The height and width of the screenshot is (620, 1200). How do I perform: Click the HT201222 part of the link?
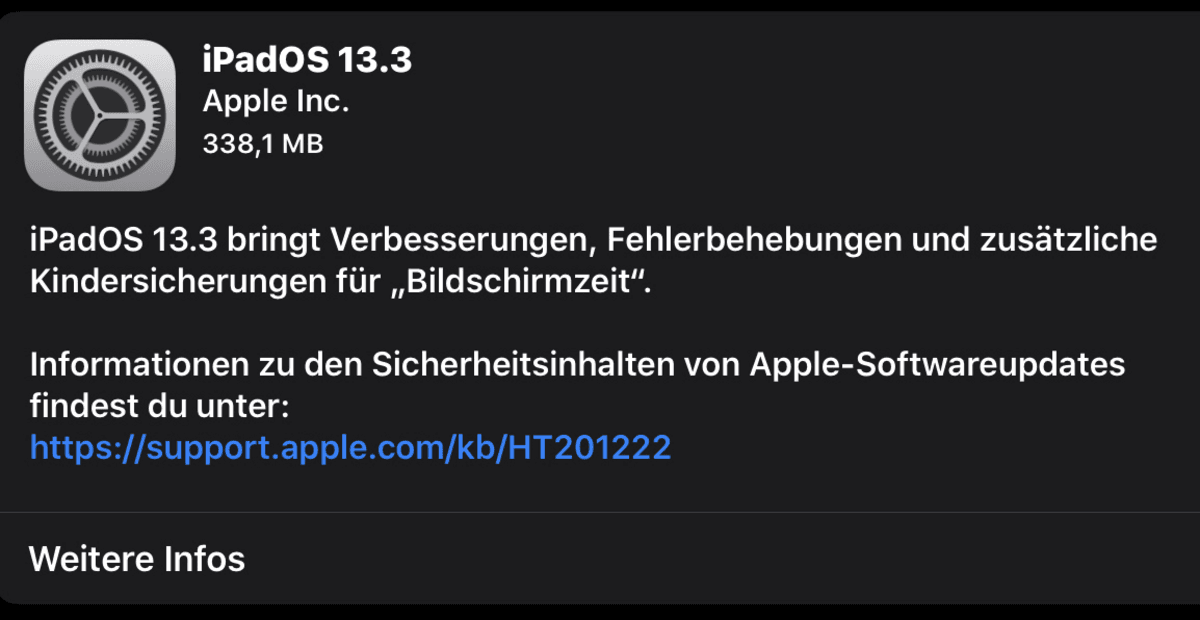tap(589, 446)
